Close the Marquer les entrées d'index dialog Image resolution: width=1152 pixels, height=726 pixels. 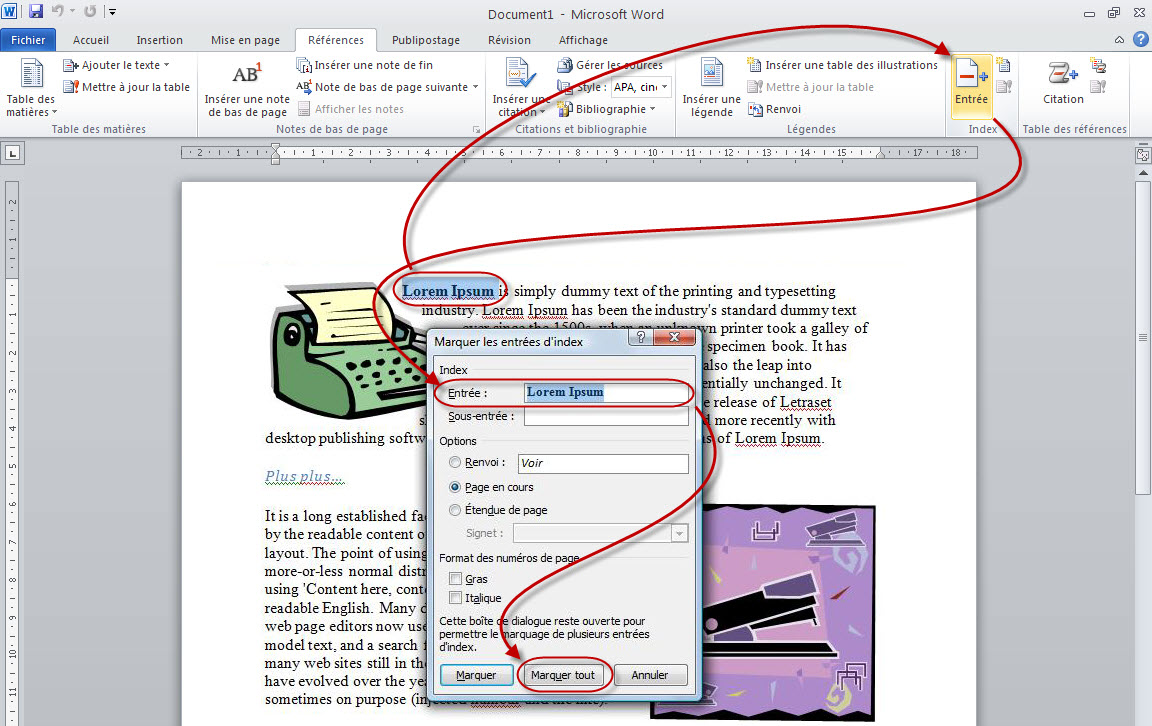pos(674,337)
